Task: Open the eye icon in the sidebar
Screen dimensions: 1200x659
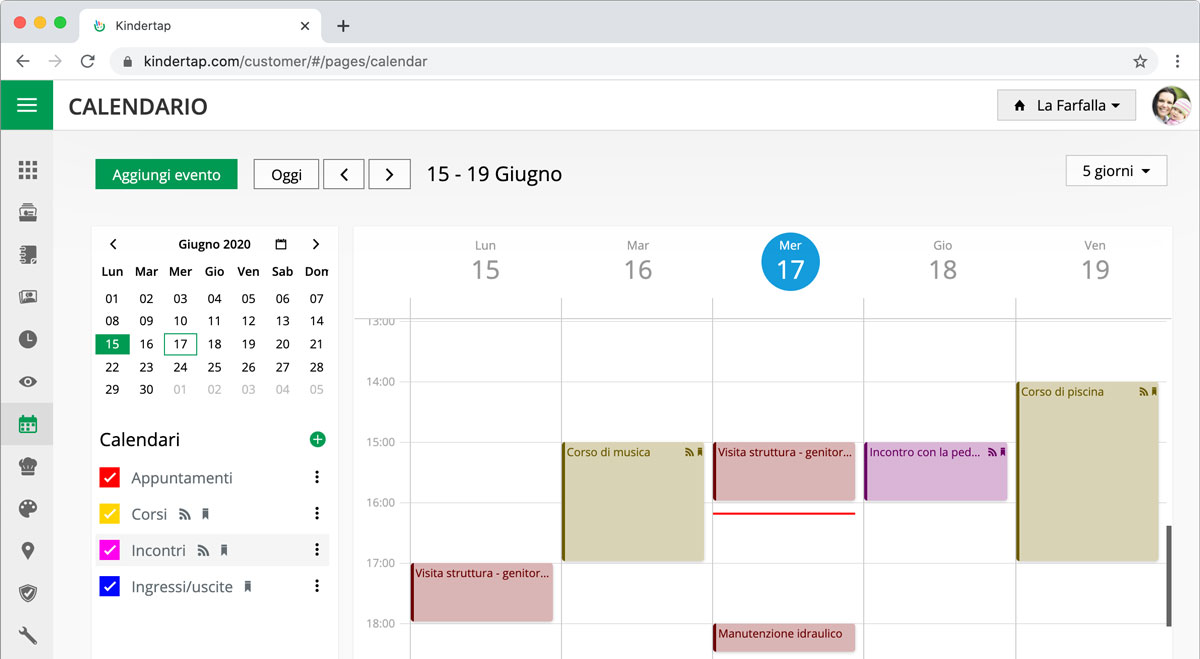Action: 27,381
